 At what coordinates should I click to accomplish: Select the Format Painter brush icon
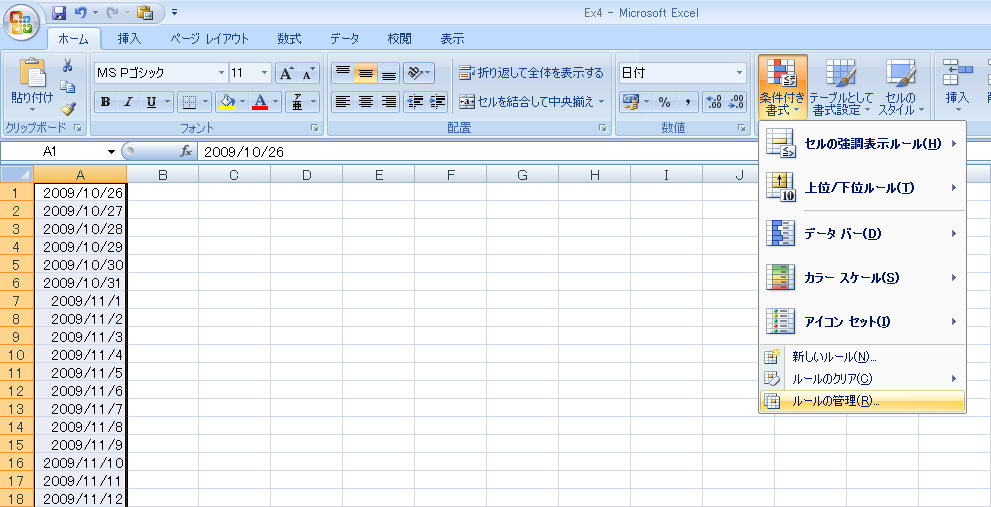coord(68,108)
